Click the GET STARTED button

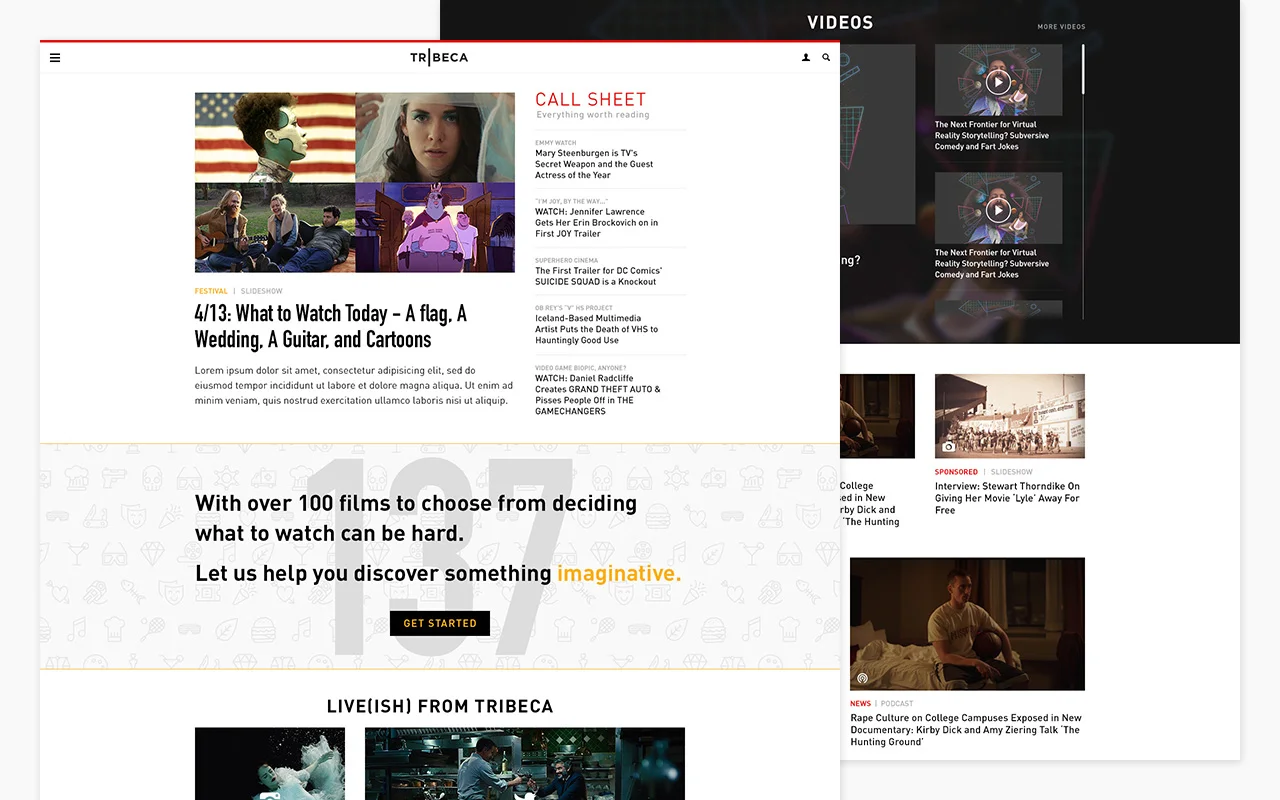pyautogui.click(x=439, y=623)
